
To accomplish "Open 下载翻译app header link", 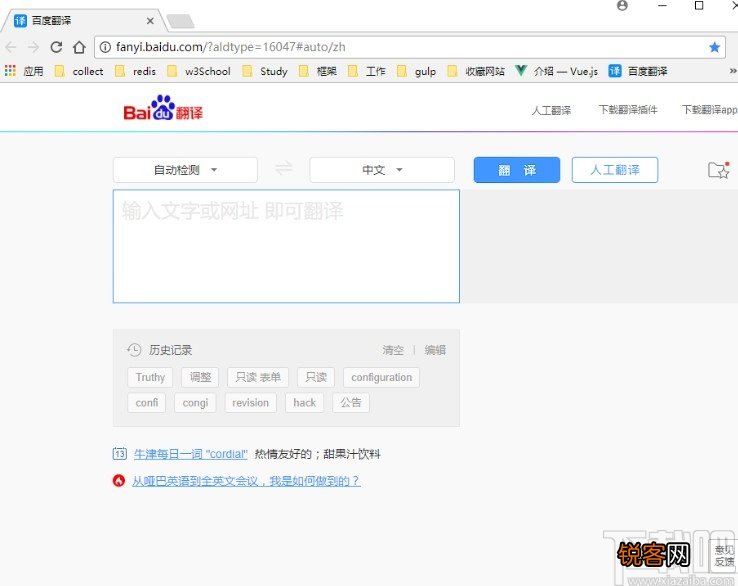I will coord(710,110).
